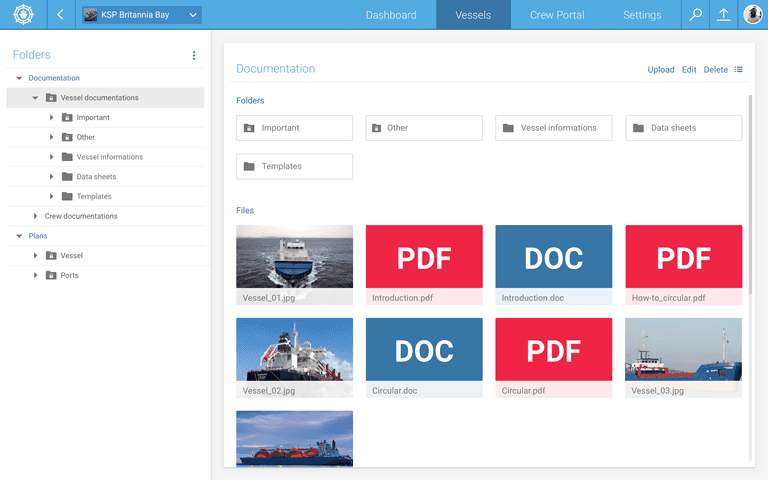The image size is (768, 480).
Task: Open the Vessel_01.jpg thumbnail
Action: [294, 257]
